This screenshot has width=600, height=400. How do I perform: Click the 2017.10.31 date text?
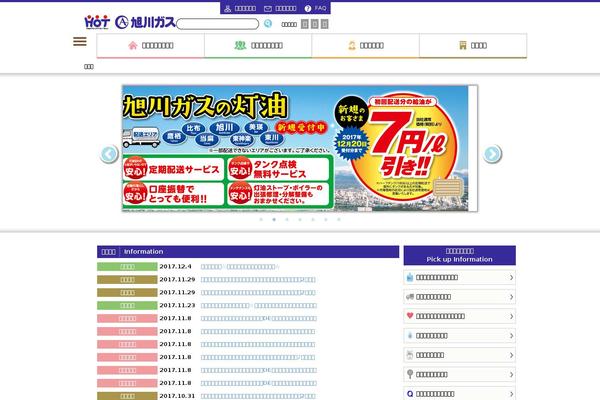[177, 396]
